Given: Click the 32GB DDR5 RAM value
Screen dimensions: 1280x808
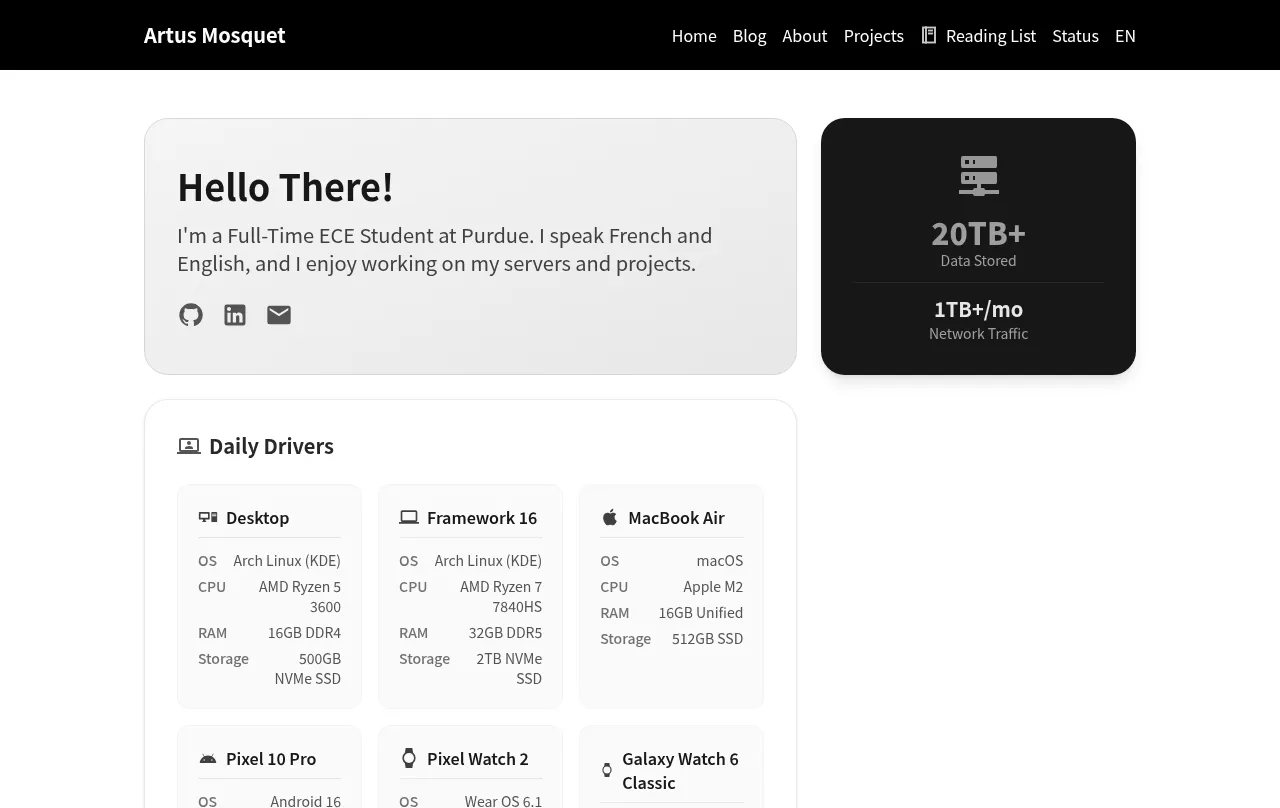Looking at the screenshot, I should [505, 633].
